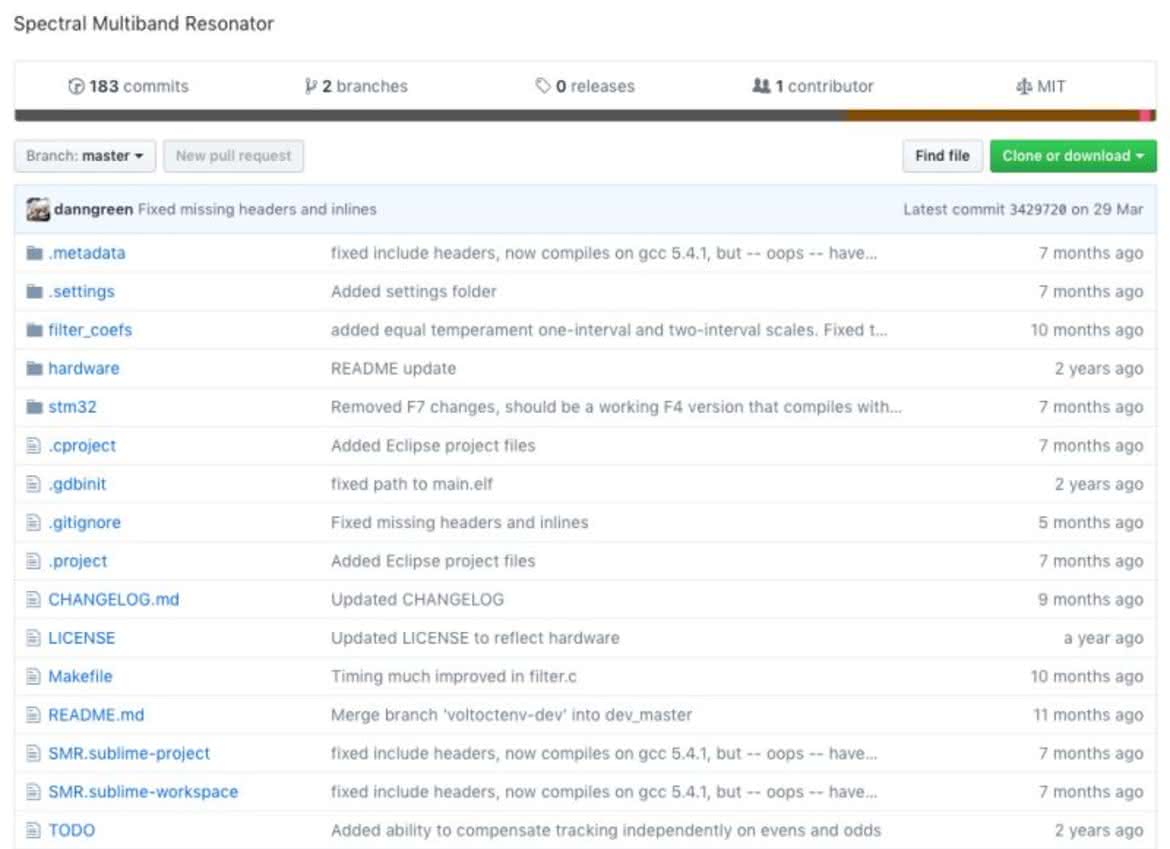This screenshot has height=849, width=1170.
Task: Open the 'Updated CHANGELOG' commit message
Action: (x=417, y=600)
